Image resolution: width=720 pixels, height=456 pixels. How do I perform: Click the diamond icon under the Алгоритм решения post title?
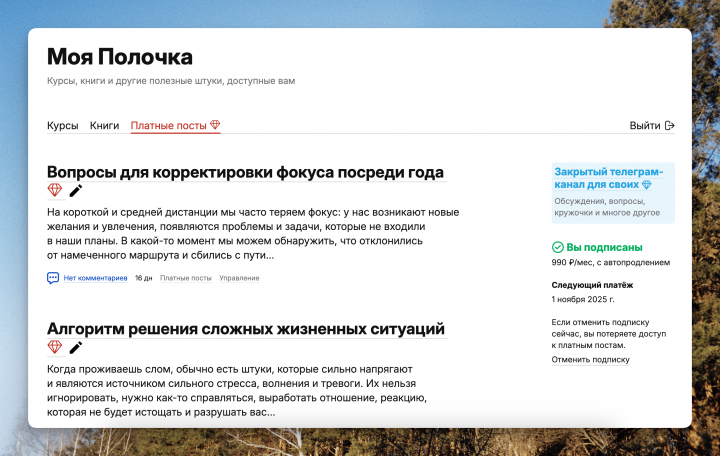pos(55,347)
